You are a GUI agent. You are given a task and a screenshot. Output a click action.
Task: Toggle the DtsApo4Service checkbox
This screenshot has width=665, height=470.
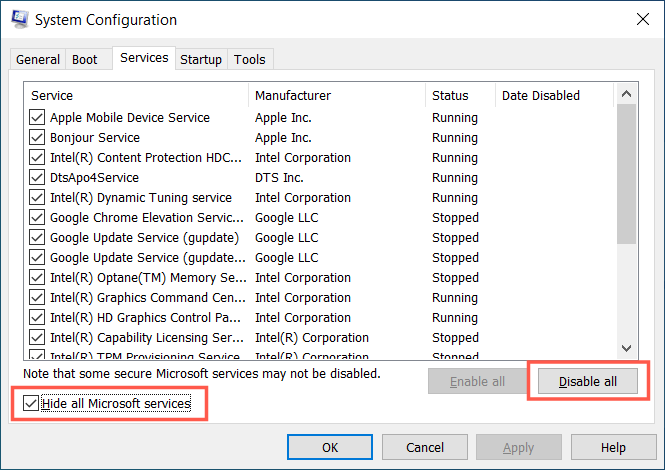tap(38, 178)
